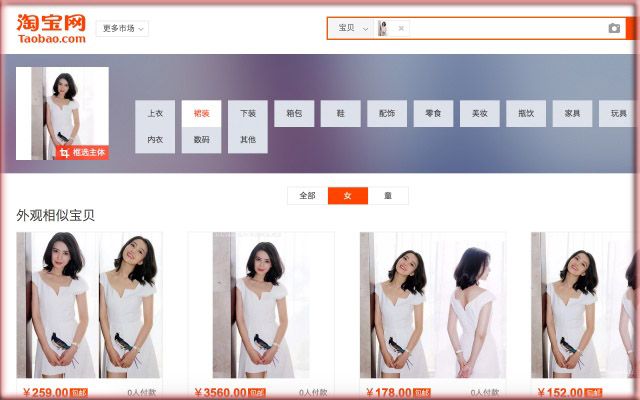Select the 零食 category
This screenshot has height=400, width=640.
click(433, 113)
